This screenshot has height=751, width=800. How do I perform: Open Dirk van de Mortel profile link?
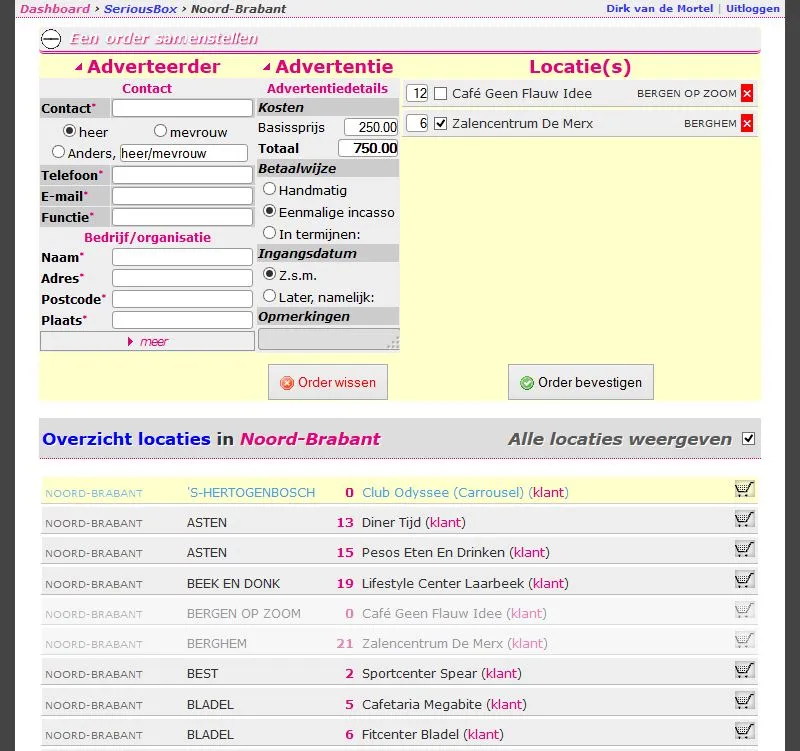pos(659,9)
